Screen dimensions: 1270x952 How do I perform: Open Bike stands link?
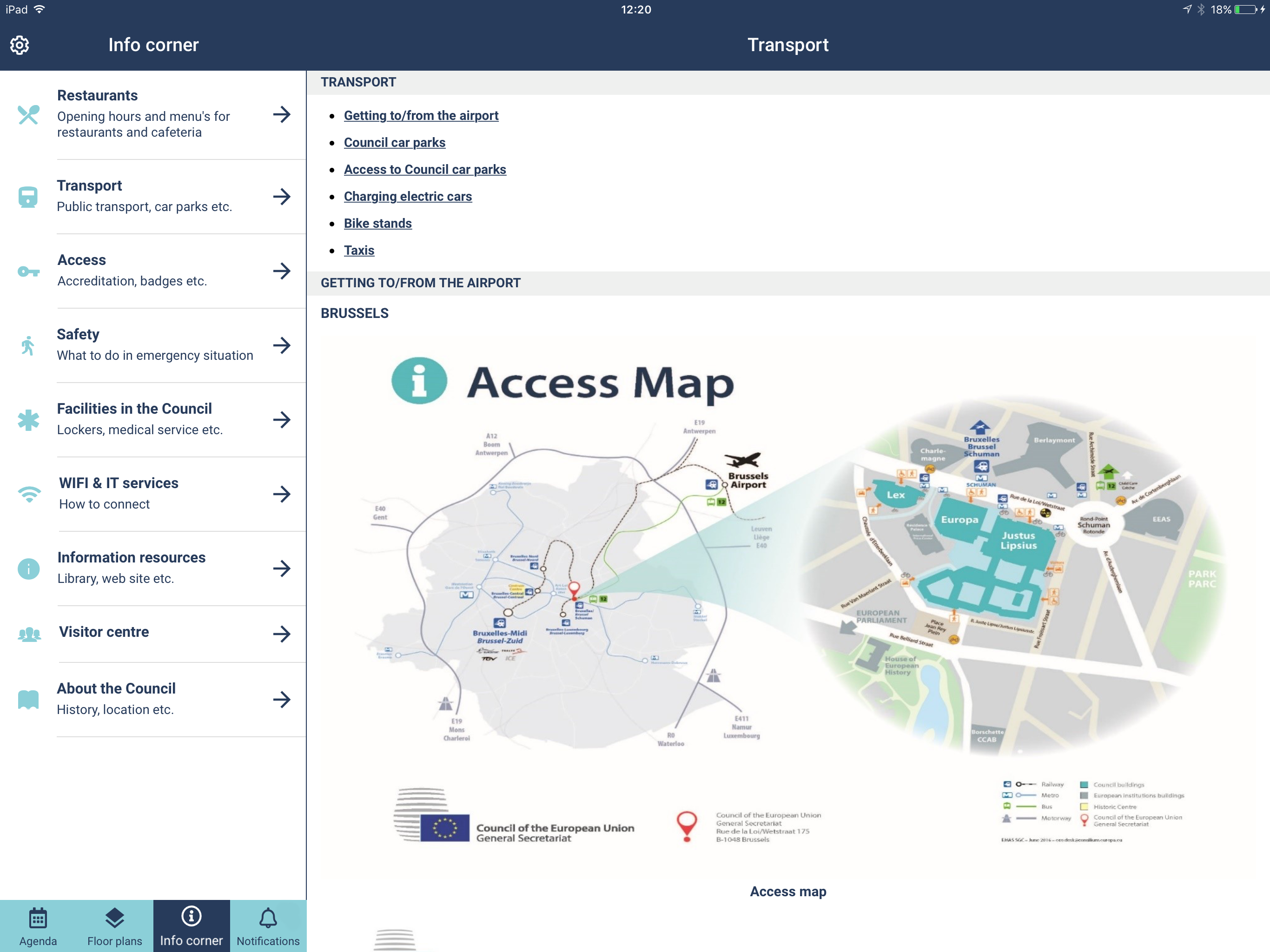(378, 224)
